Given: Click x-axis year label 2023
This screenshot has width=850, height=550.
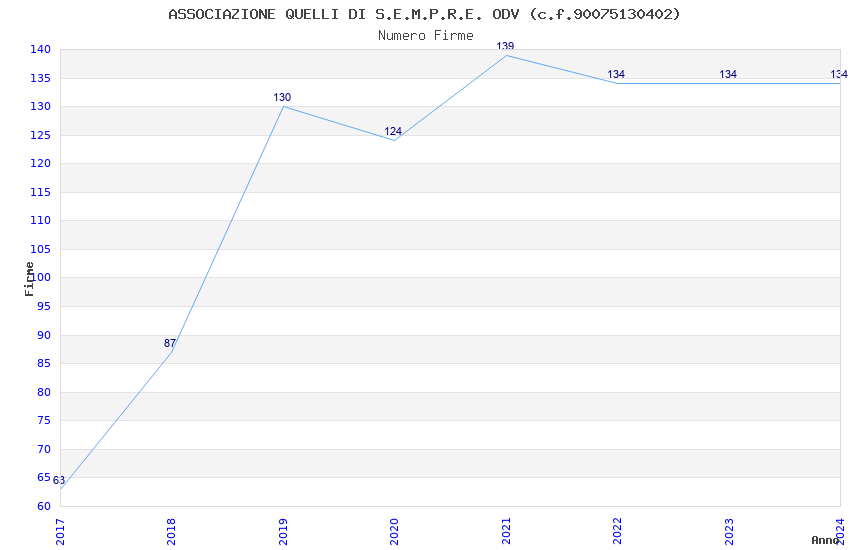Looking at the screenshot, I should 729,532.
